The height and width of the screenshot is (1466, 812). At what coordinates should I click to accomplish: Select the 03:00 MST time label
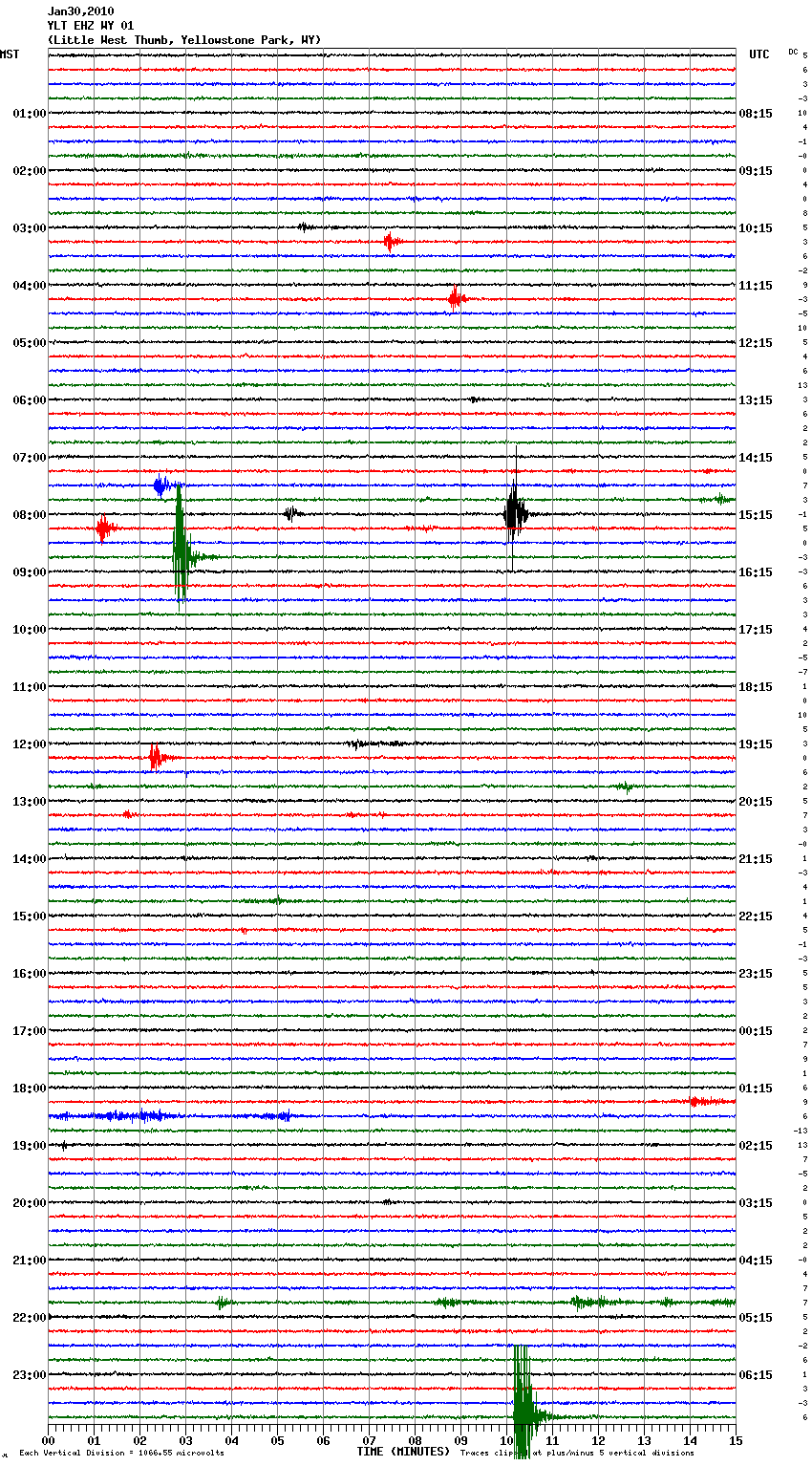30,228
